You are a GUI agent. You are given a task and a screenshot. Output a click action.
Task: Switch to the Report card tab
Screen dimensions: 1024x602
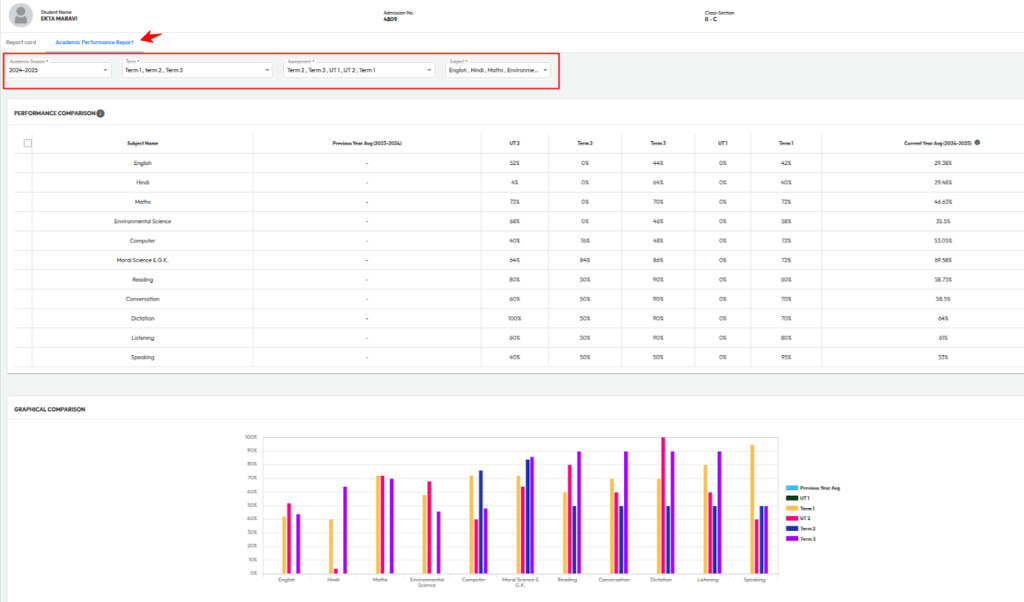click(21, 42)
